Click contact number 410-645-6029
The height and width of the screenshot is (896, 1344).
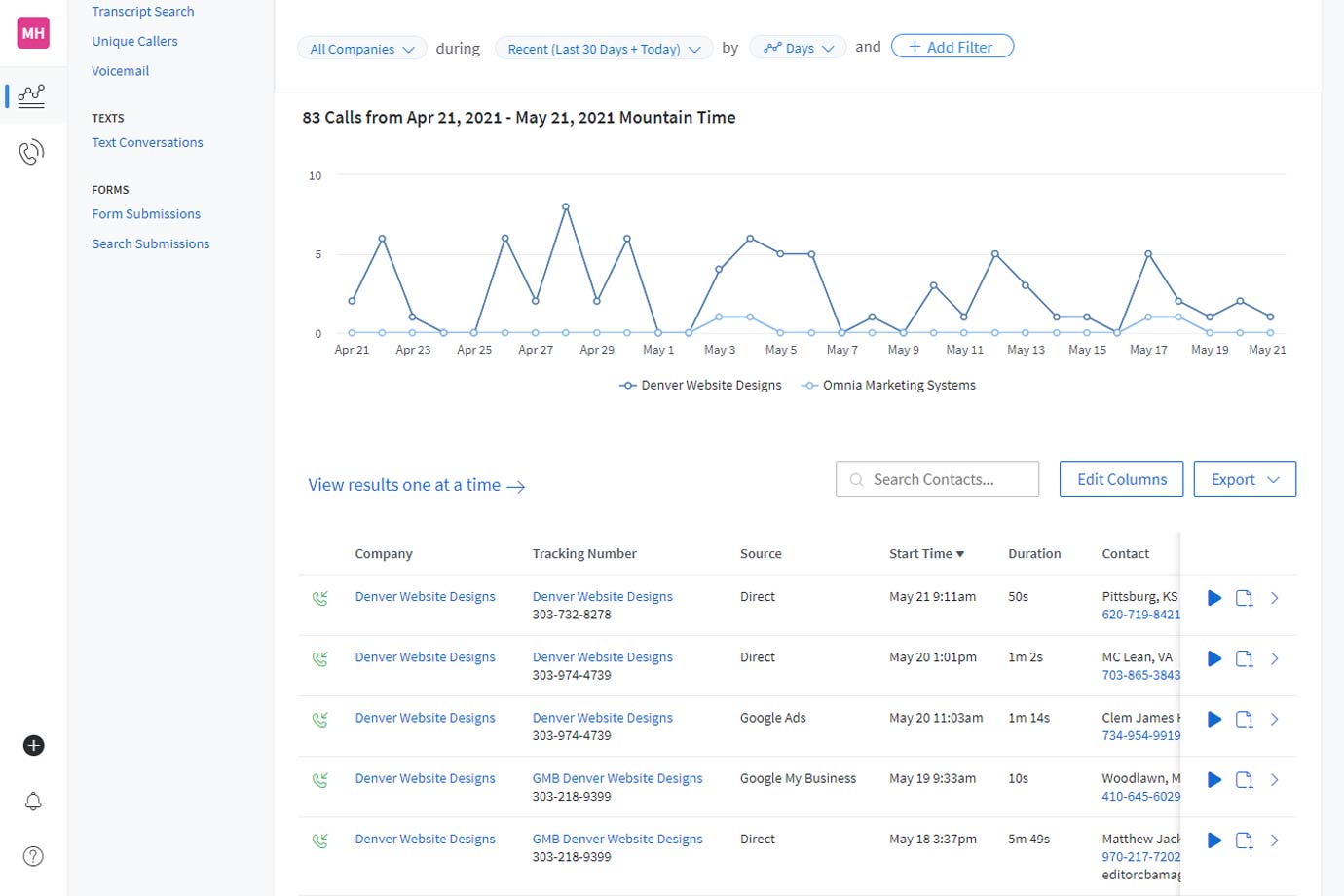[1140, 796]
